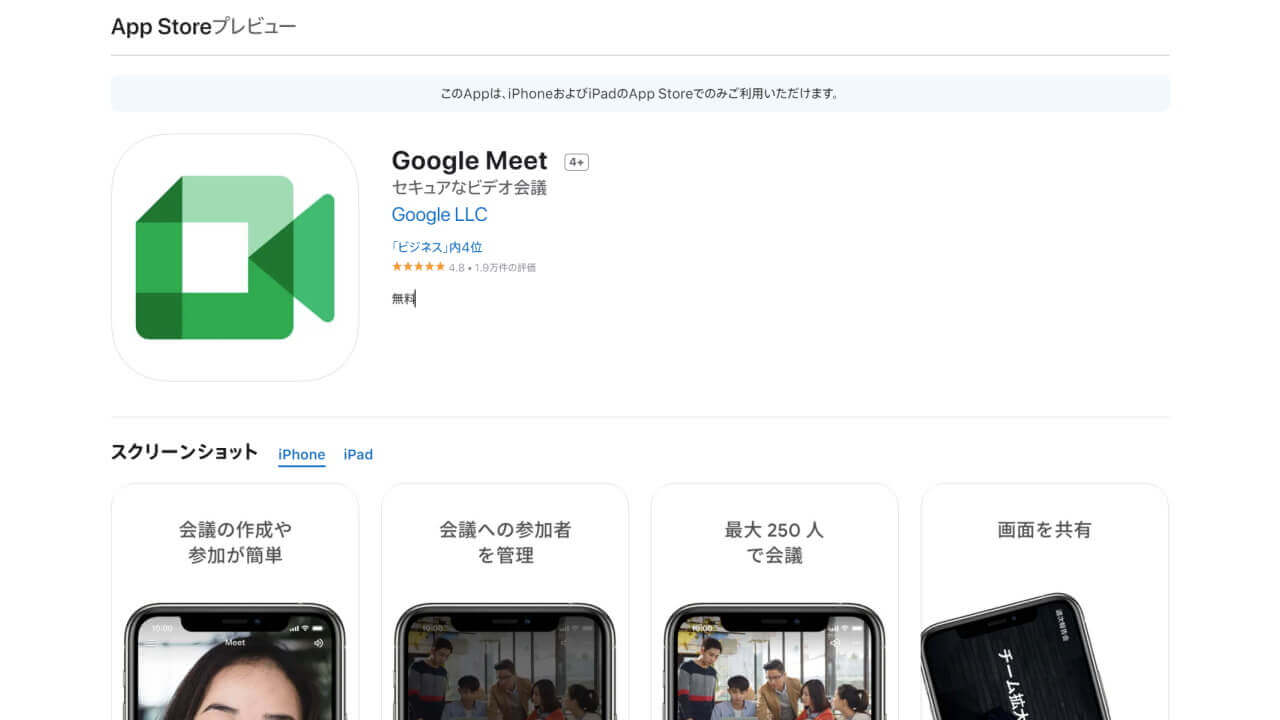Open the 最大 250 人で会議 screenshot
1280x720 pixels.
[774, 600]
